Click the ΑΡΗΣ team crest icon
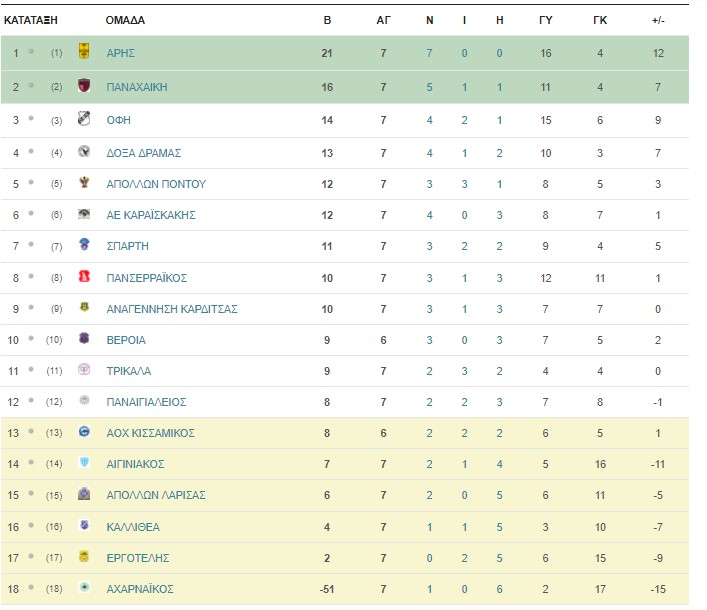 tap(84, 51)
